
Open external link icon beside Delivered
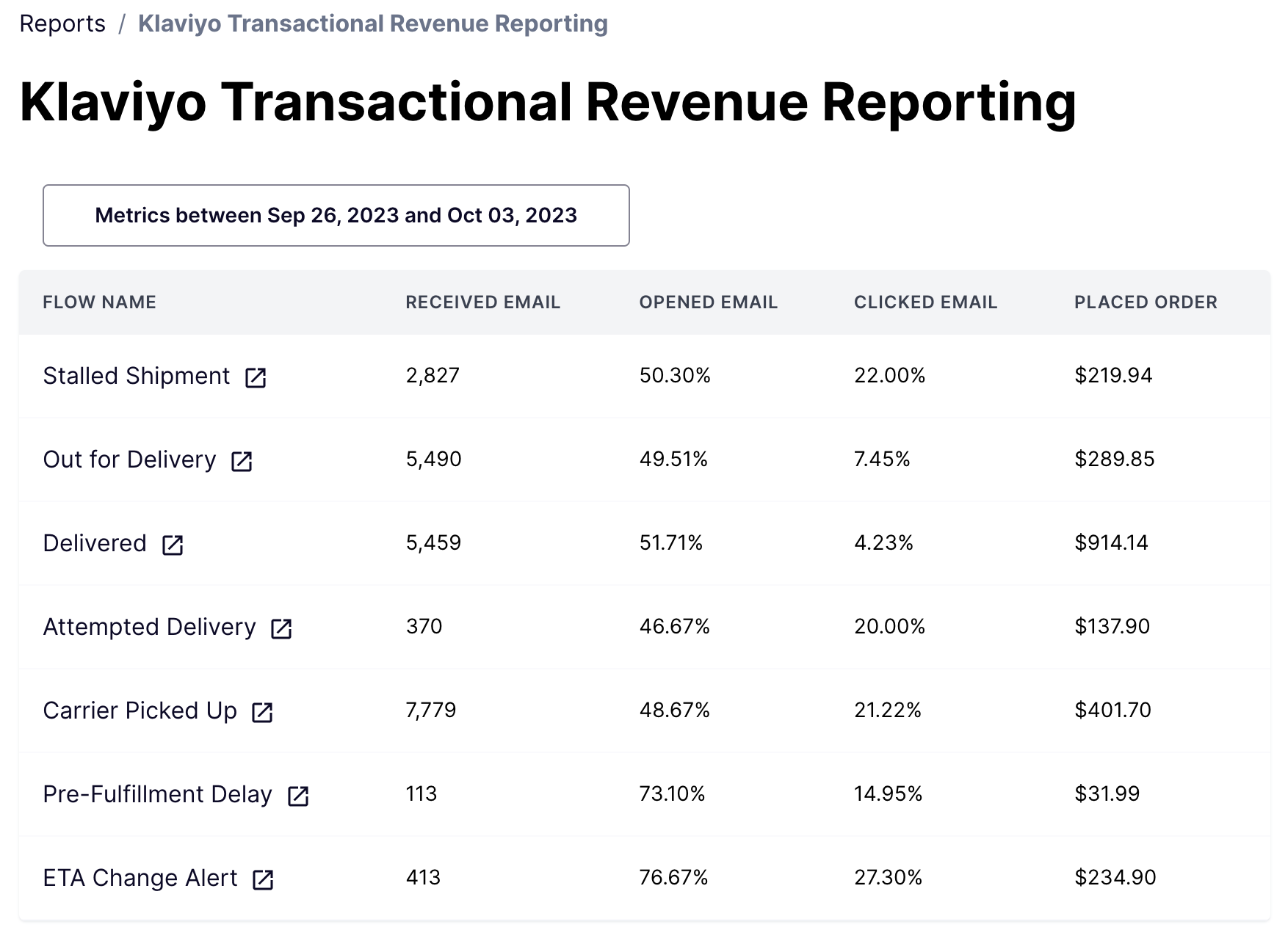[173, 545]
